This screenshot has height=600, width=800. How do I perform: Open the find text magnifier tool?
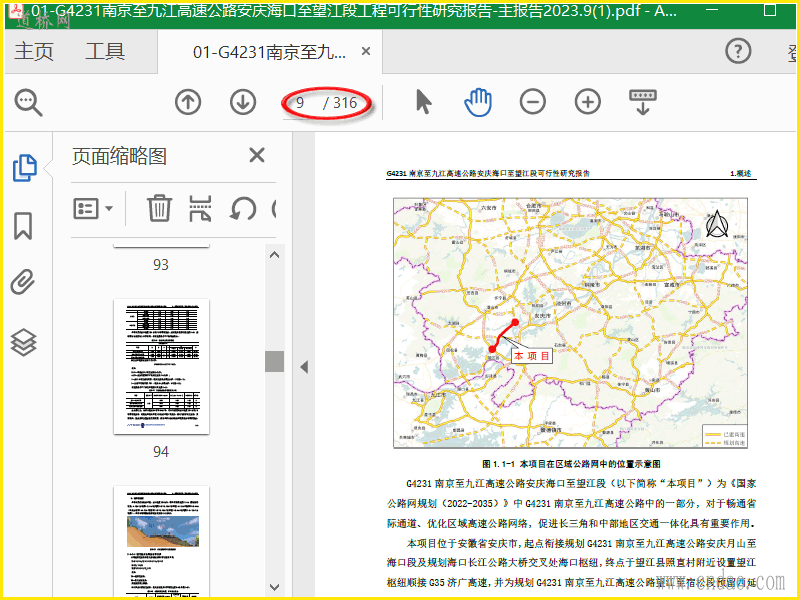point(29,103)
